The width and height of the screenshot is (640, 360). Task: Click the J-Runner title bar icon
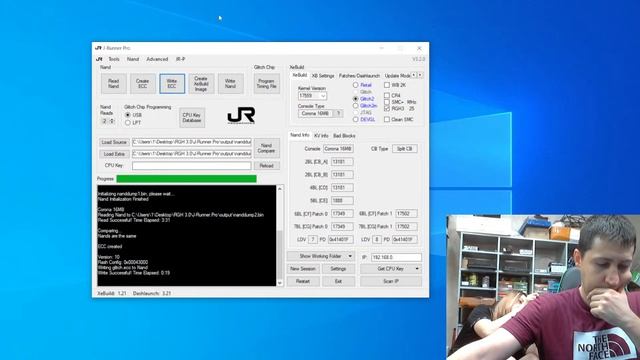tap(98, 48)
